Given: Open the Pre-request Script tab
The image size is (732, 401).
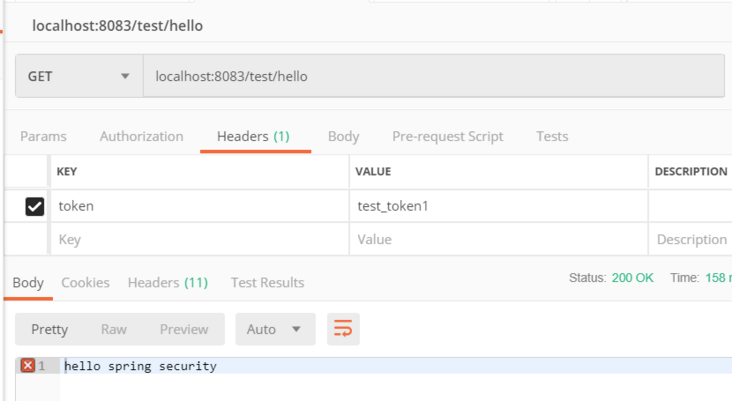Looking at the screenshot, I should (x=447, y=136).
